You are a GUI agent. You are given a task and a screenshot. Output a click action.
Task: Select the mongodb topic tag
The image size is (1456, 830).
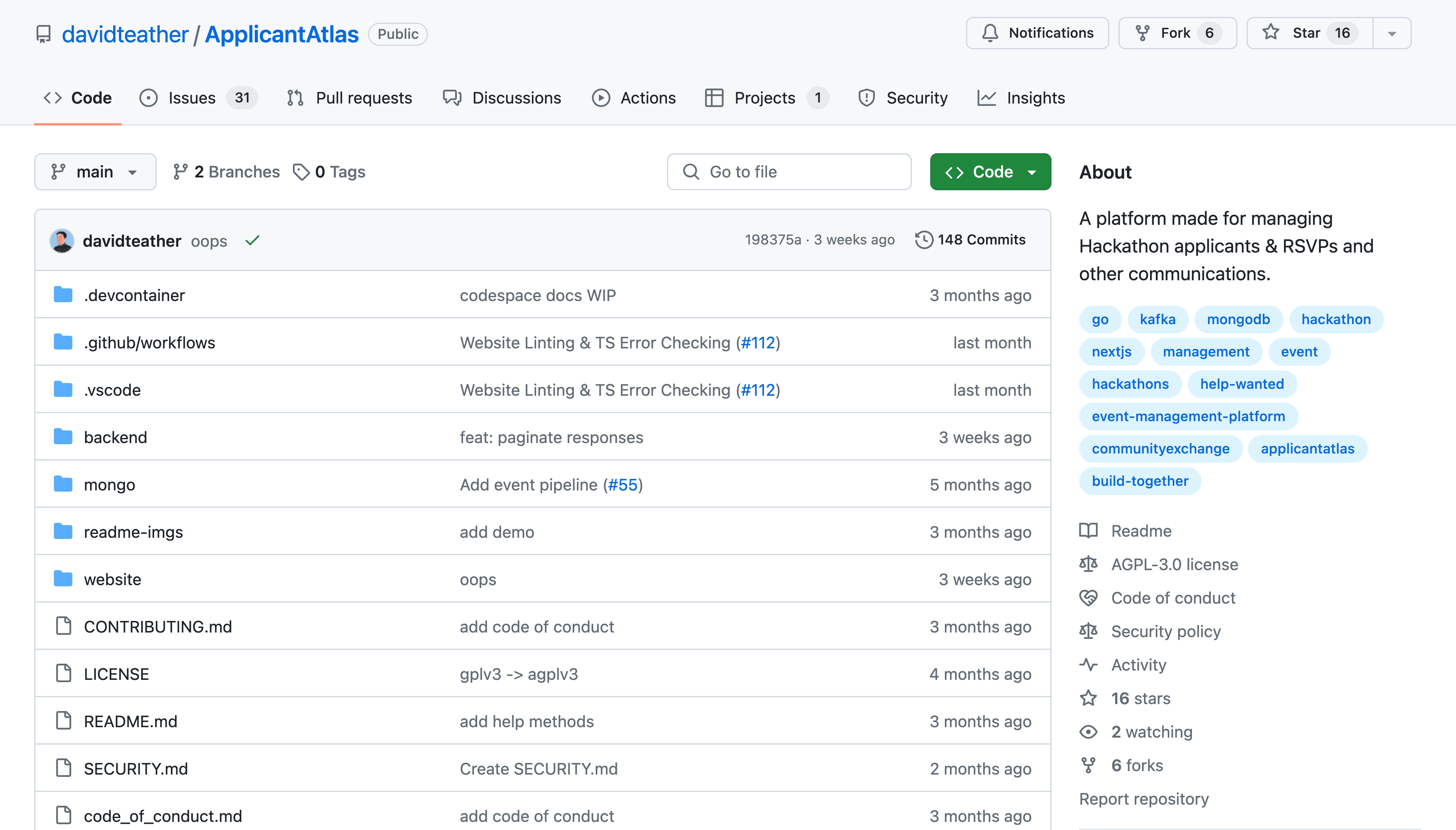point(1238,319)
